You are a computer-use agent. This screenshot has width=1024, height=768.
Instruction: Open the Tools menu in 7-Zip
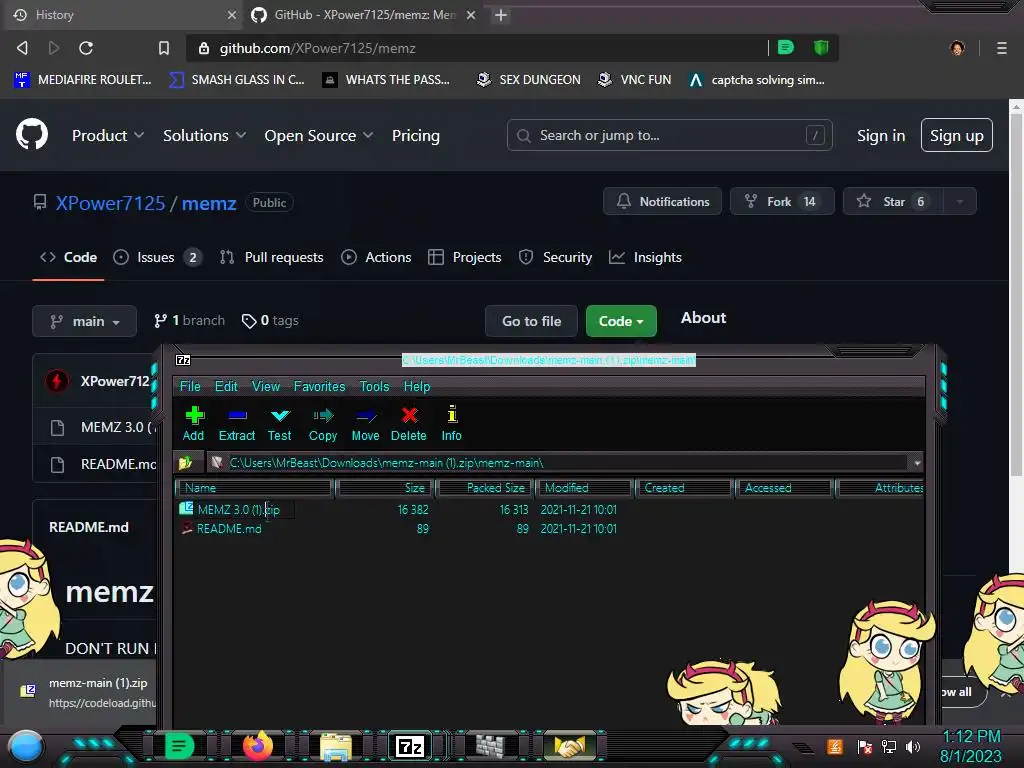click(374, 387)
